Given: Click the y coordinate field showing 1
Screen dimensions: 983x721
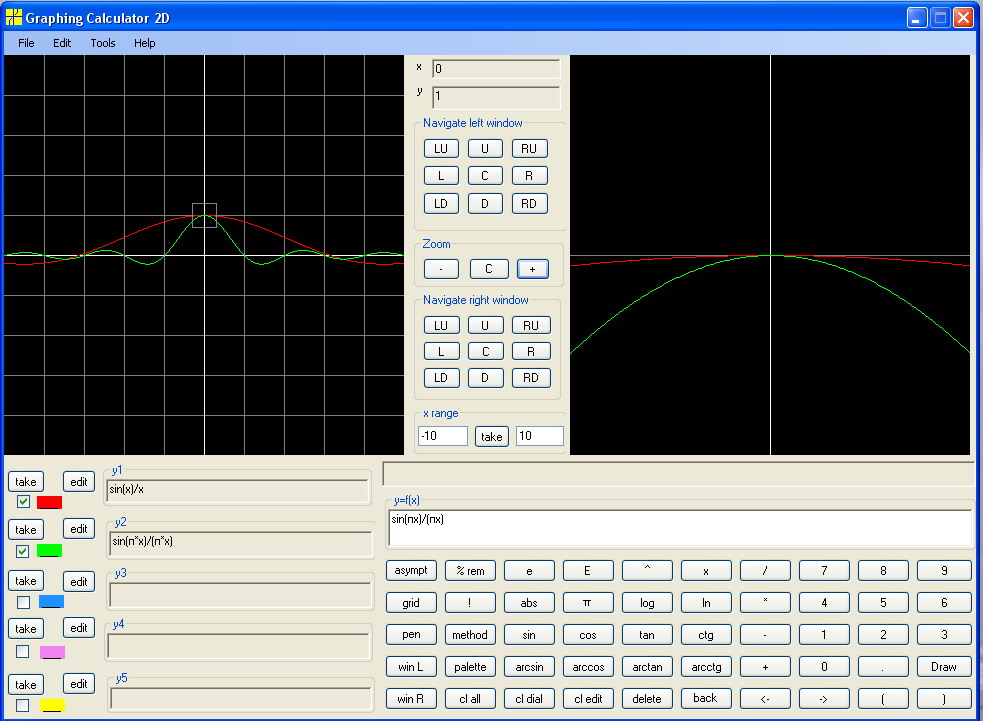Looking at the screenshot, I should [x=497, y=97].
